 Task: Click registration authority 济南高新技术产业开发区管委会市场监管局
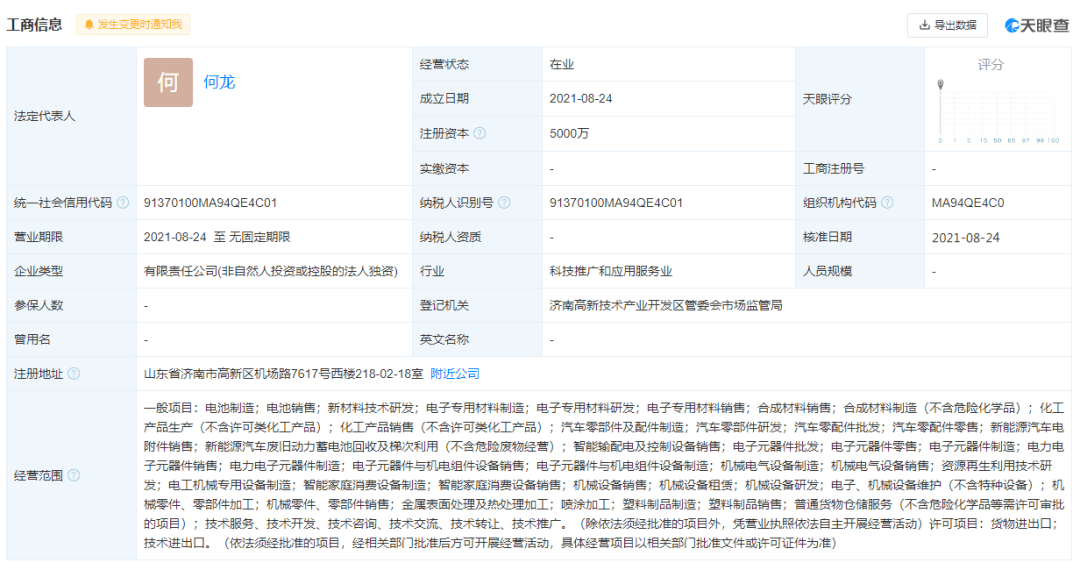pos(665,306)
